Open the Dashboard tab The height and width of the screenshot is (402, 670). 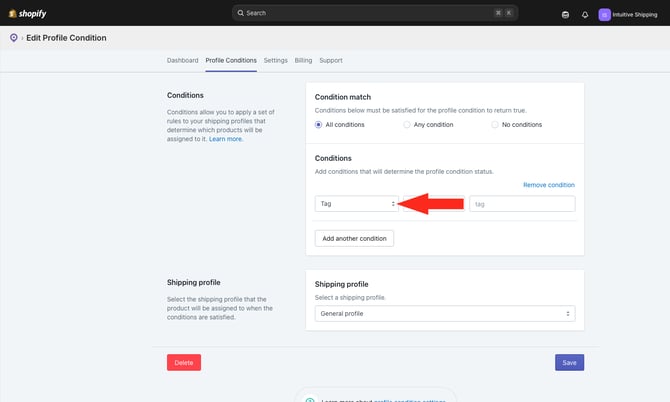click(182, 60)
